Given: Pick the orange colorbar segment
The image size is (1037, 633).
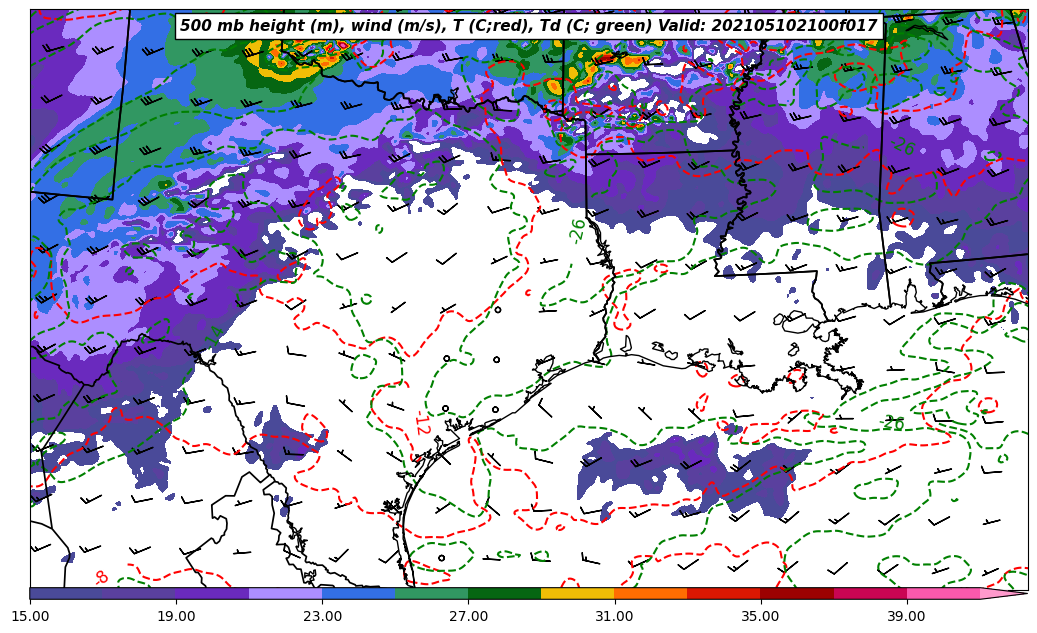Looking at the screenshot, I should [x=651, y=593].
